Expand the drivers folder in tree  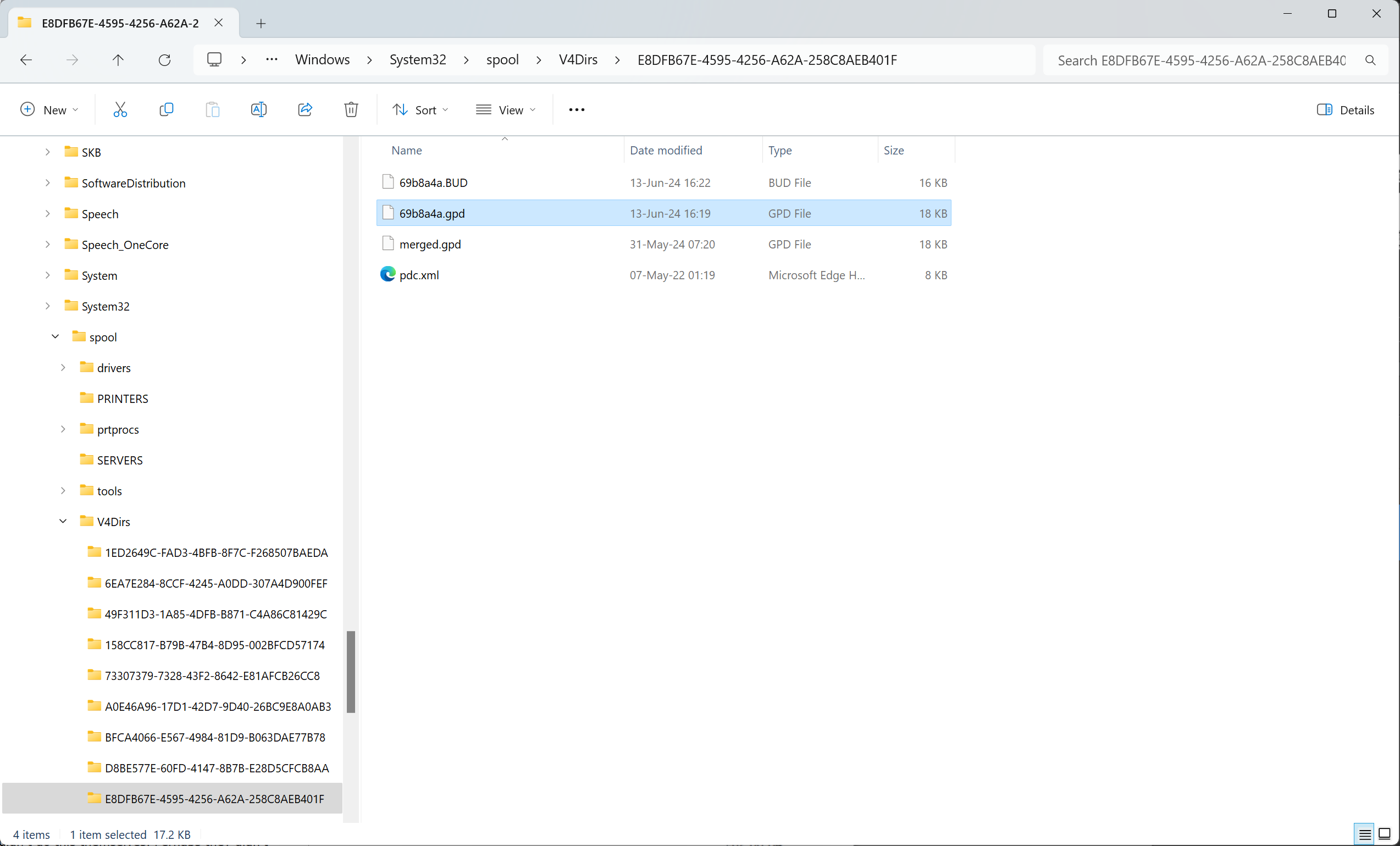(63, 368)
